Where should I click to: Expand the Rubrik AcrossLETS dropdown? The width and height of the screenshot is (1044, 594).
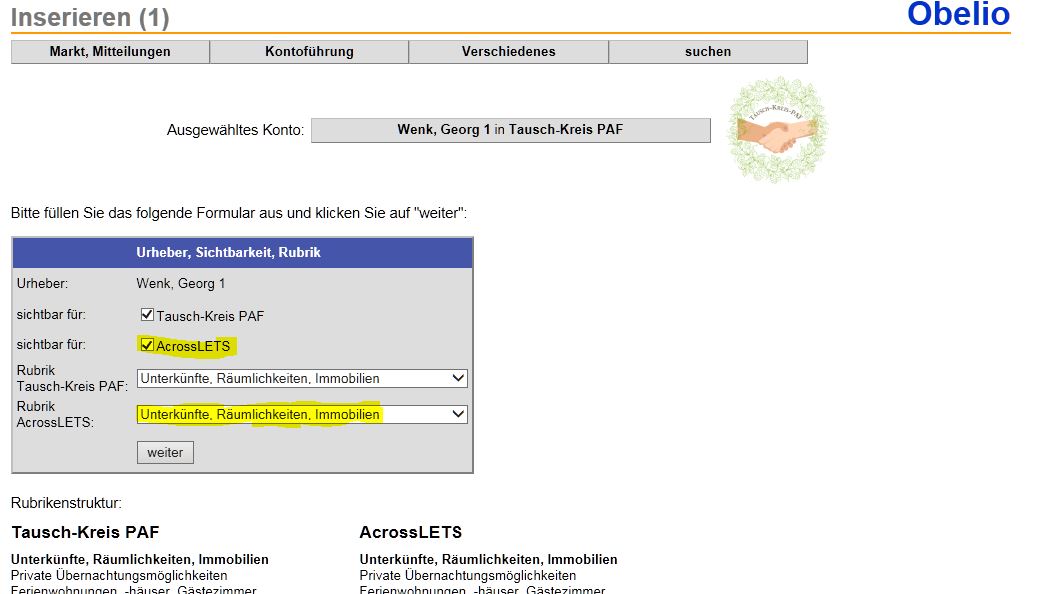[302, 414]
